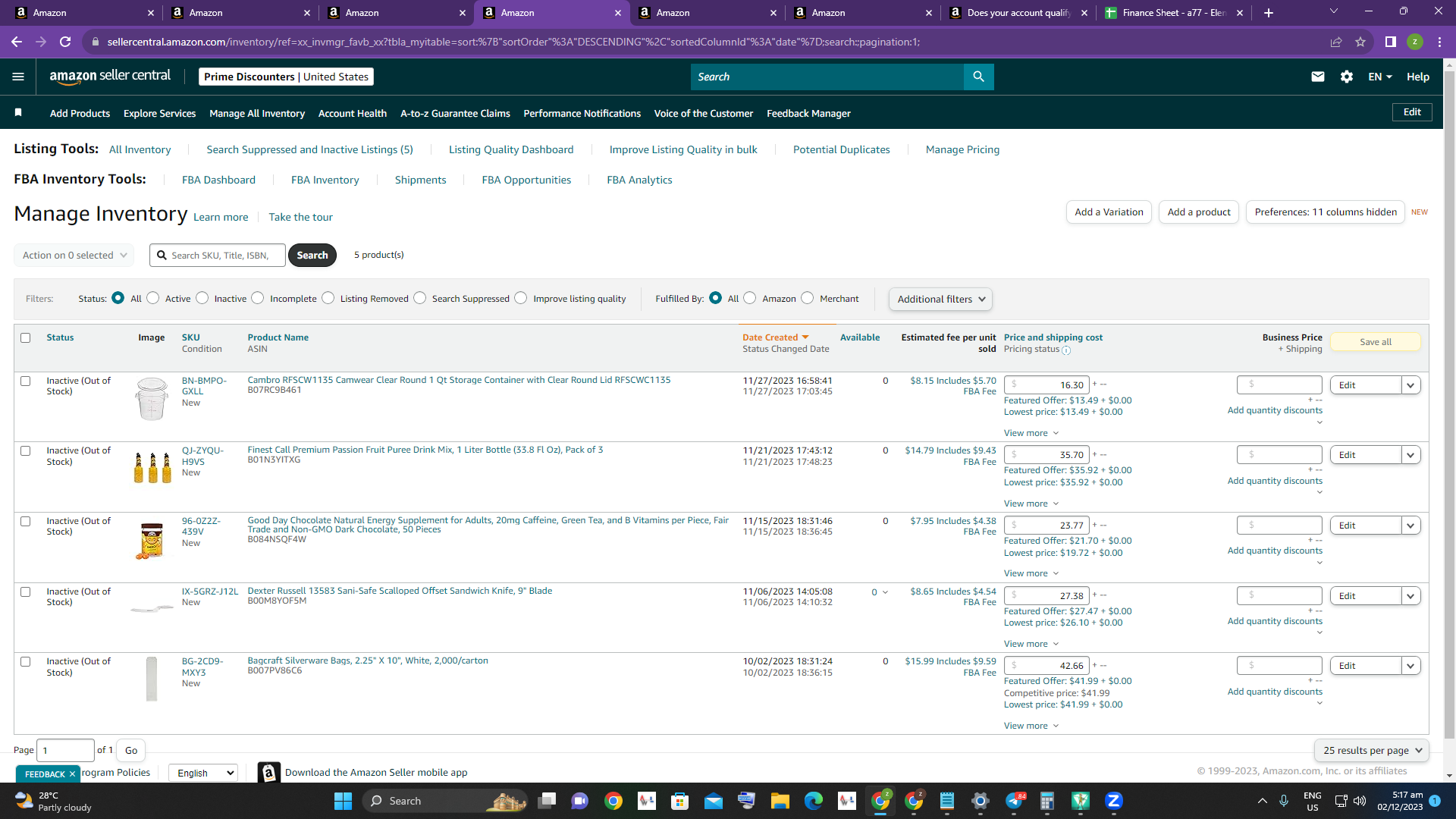This screenshot has height=819, width=1456.
Task: Click the search magnifier button in header
Action: (x=978, y=77)
